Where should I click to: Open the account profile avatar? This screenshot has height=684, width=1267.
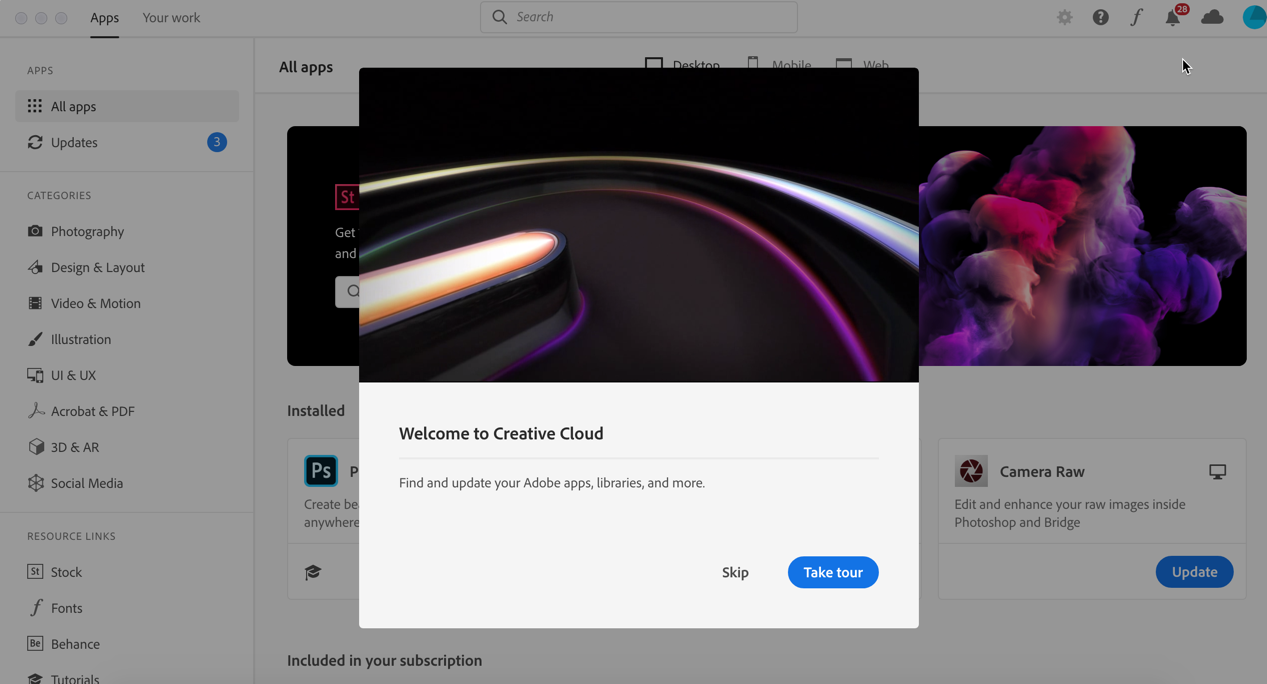(1254, 17)
